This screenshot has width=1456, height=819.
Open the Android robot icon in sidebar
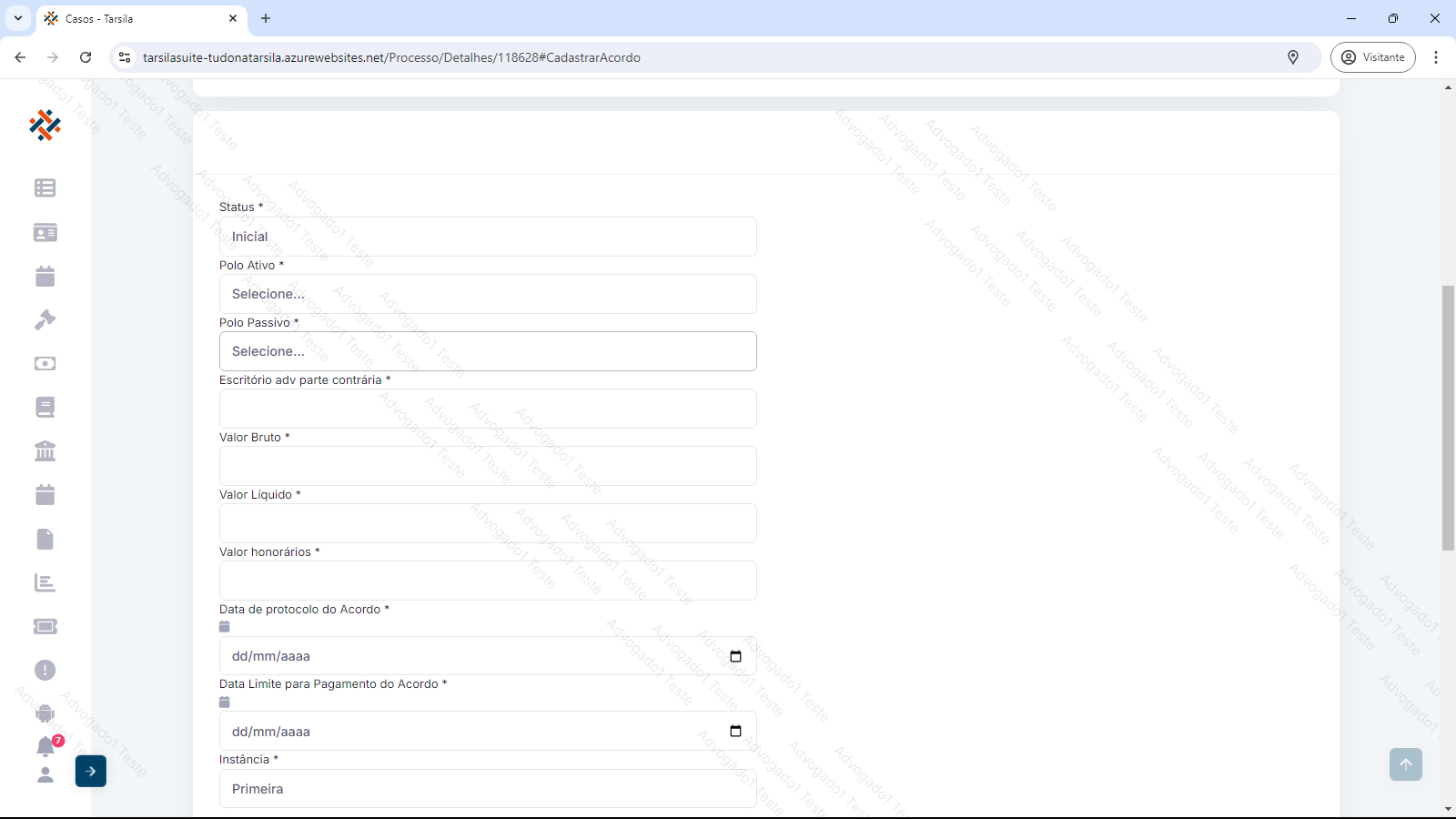click(45, 713)
